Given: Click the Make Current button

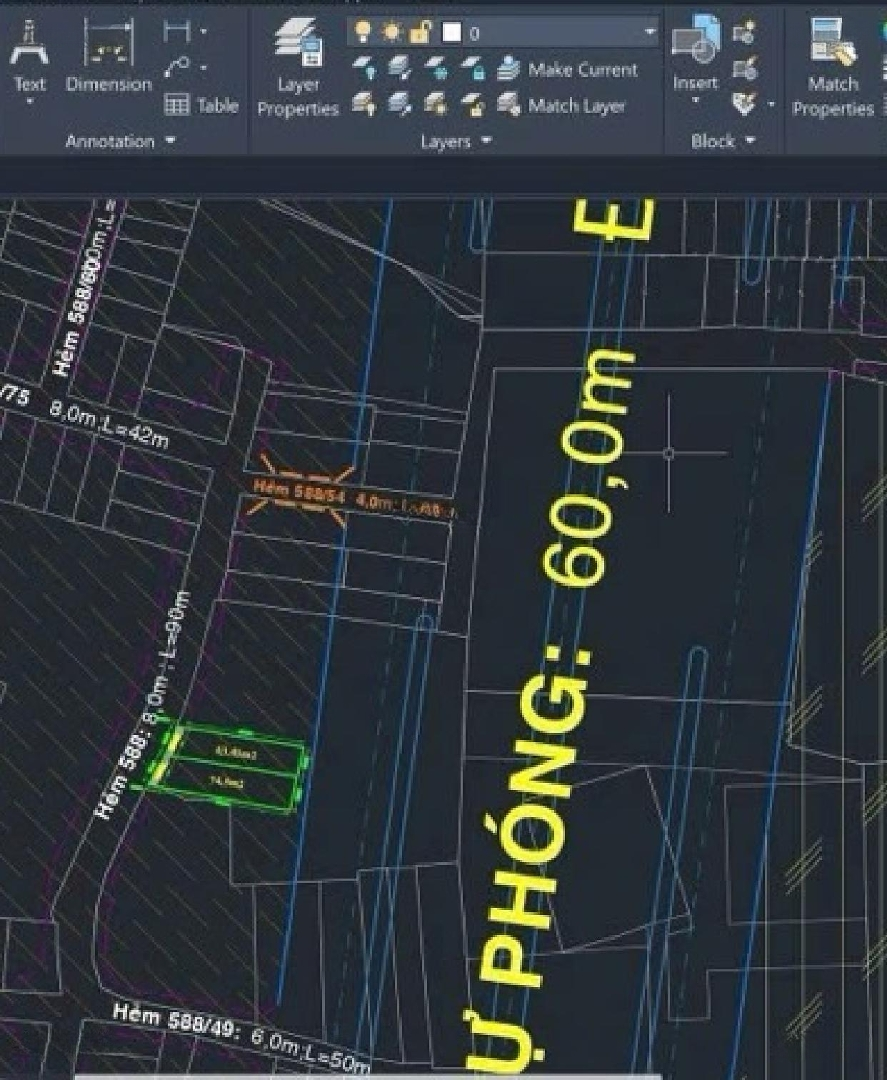Looking at the screenshot, I should [567, 69].
